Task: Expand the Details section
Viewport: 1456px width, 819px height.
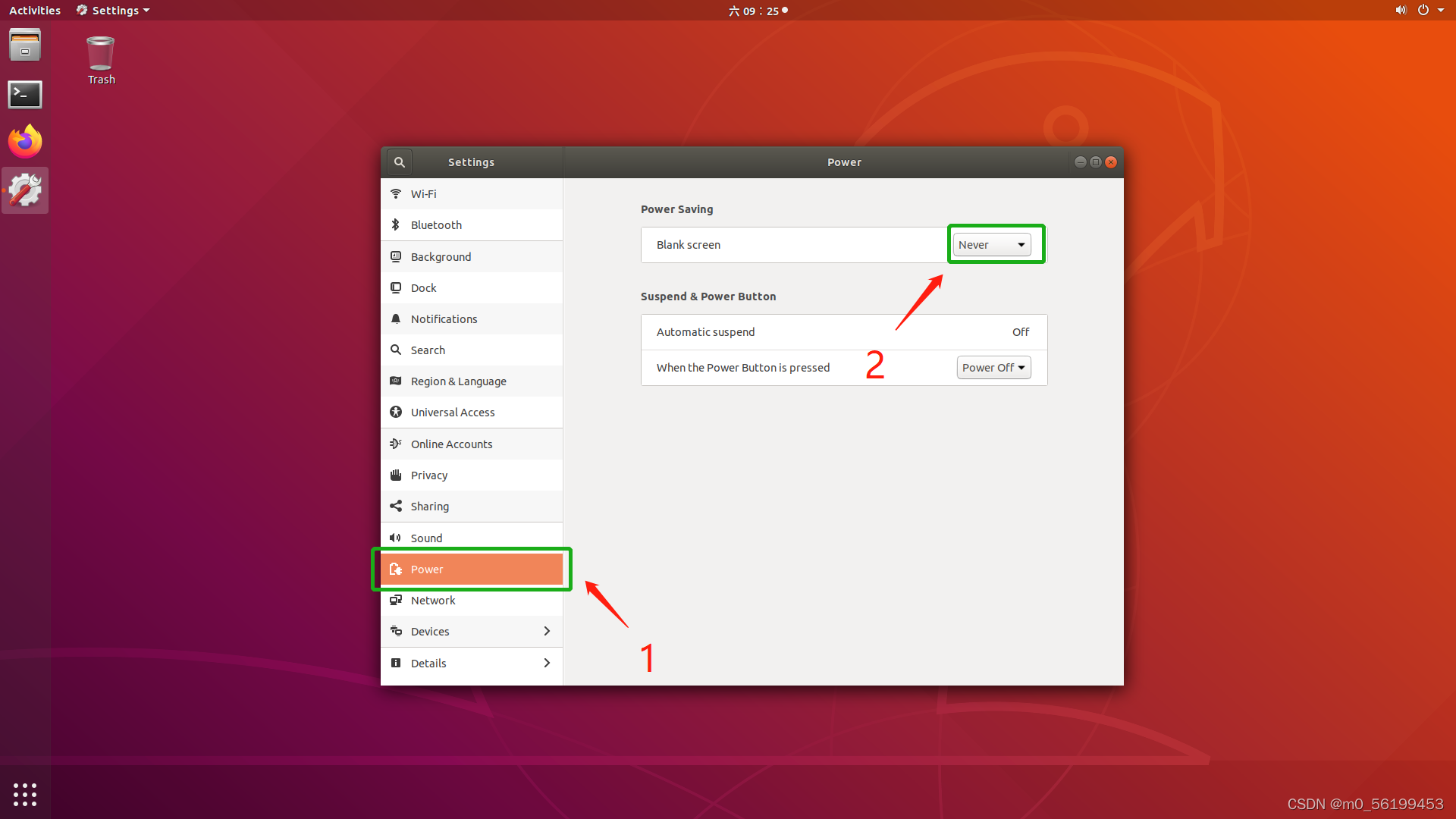Action: pos(472,664)
